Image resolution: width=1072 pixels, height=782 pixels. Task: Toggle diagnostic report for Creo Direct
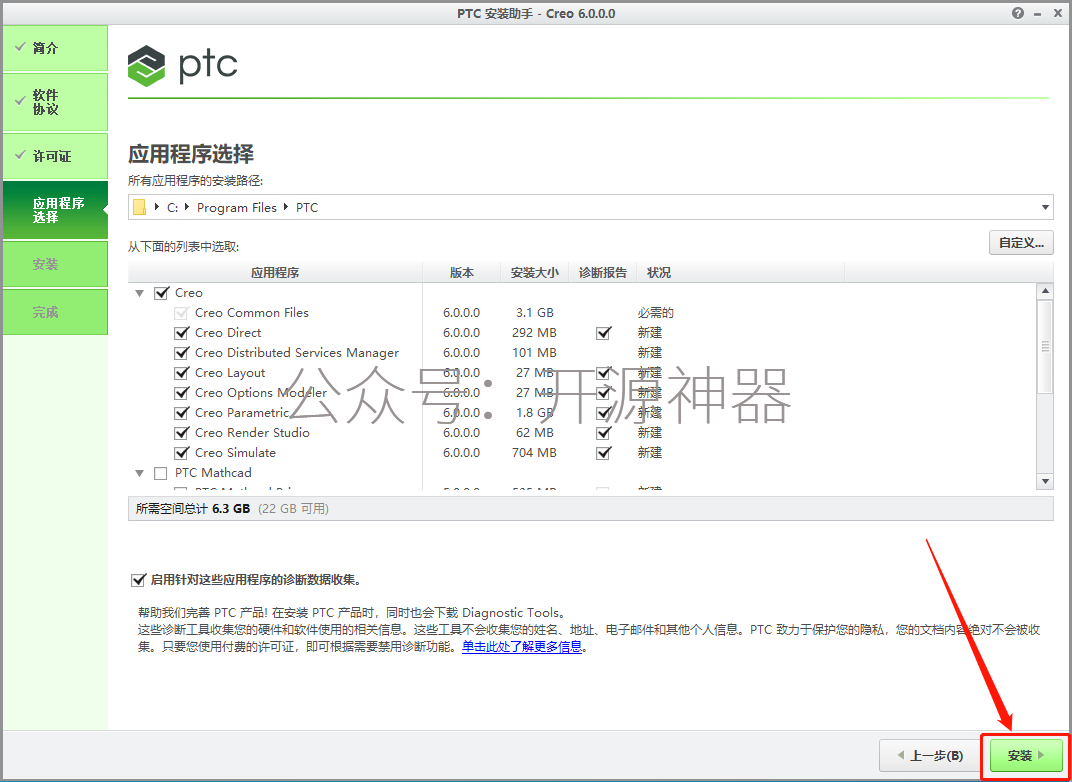[603, 334]
